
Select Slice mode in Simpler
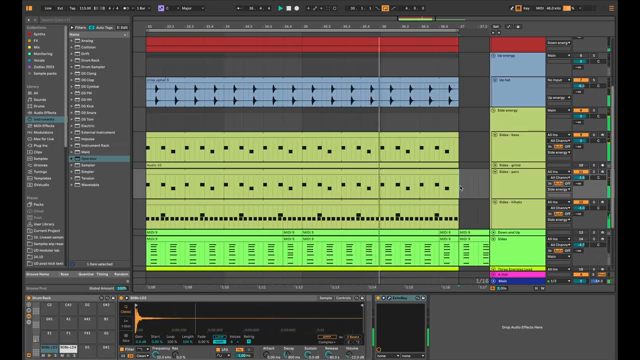[126, 338]
